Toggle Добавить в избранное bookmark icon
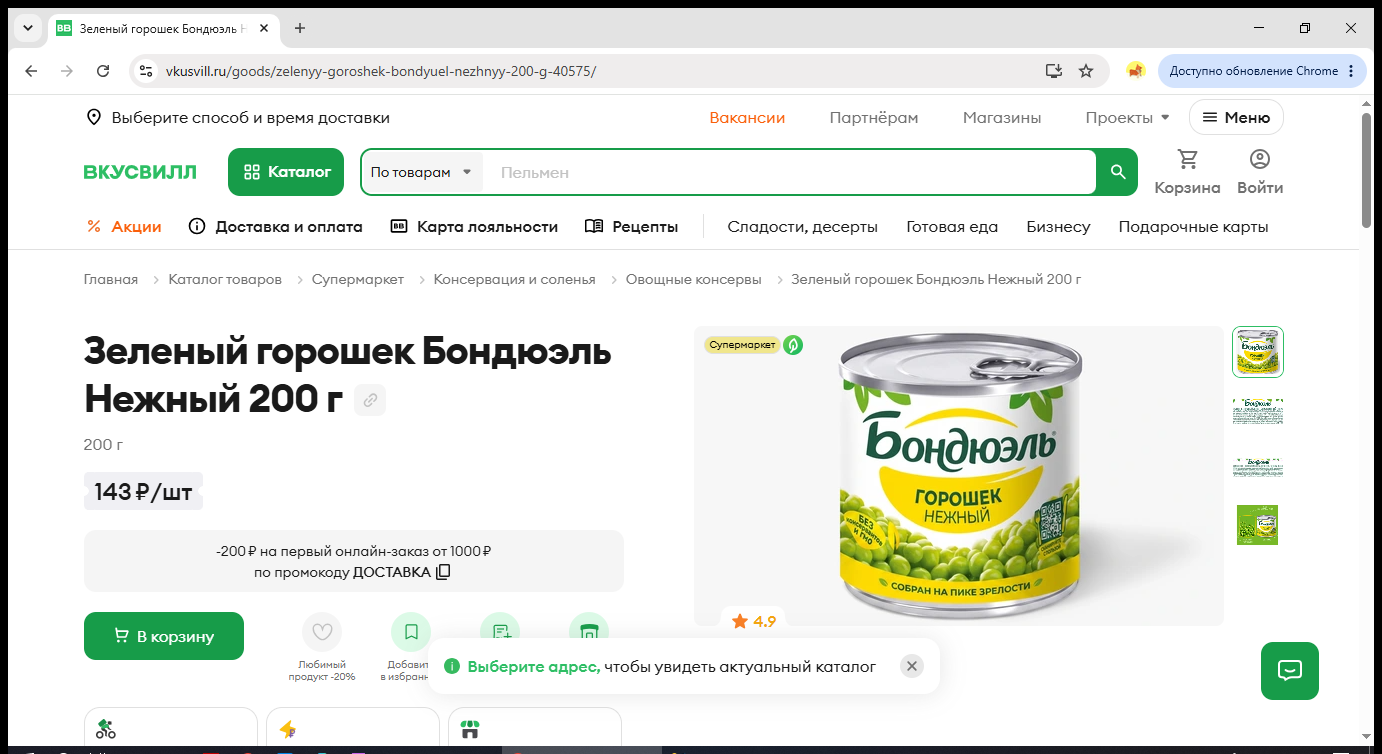 411,632
